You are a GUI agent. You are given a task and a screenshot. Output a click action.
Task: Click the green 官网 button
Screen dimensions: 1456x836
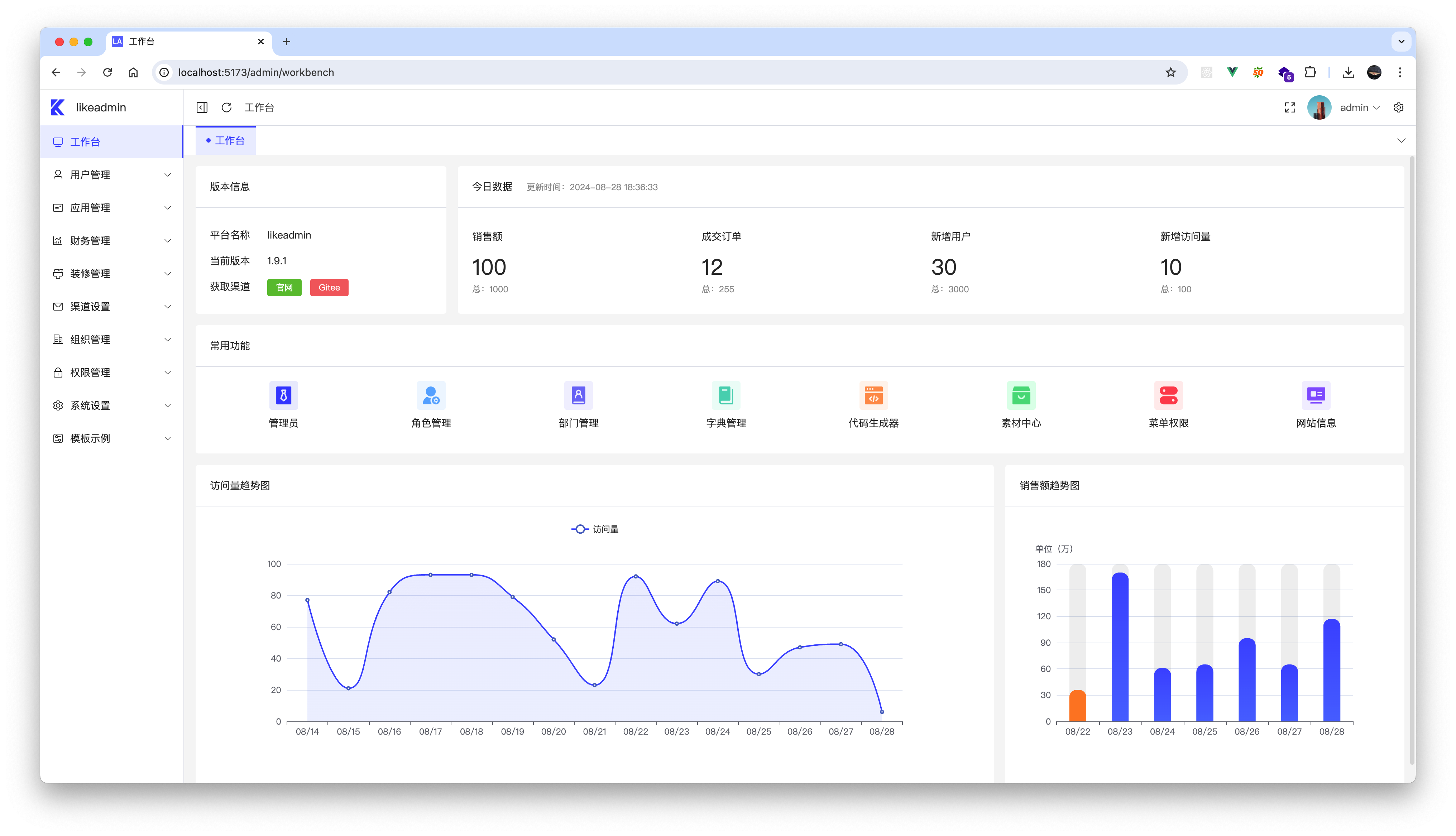pyautogui.click(x=284, y=288)
